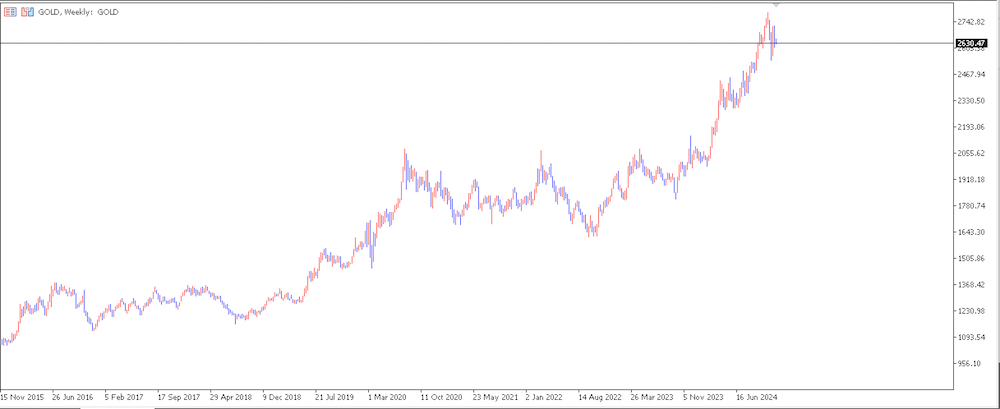Screen dimensions: 1000x409
Task: Click the 1918.18 price scale value
Action: pos(972,180)
